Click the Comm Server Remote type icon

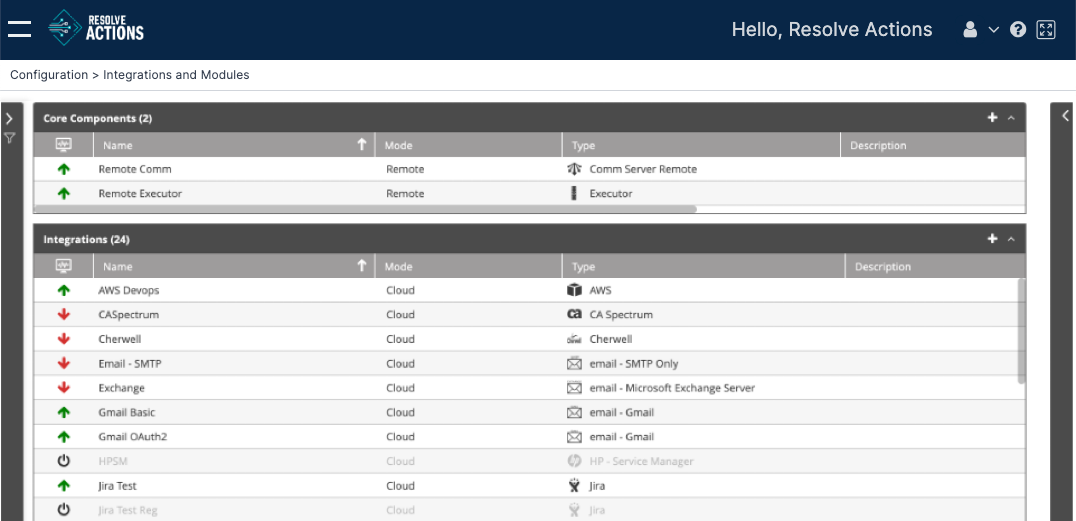[574, 169]
